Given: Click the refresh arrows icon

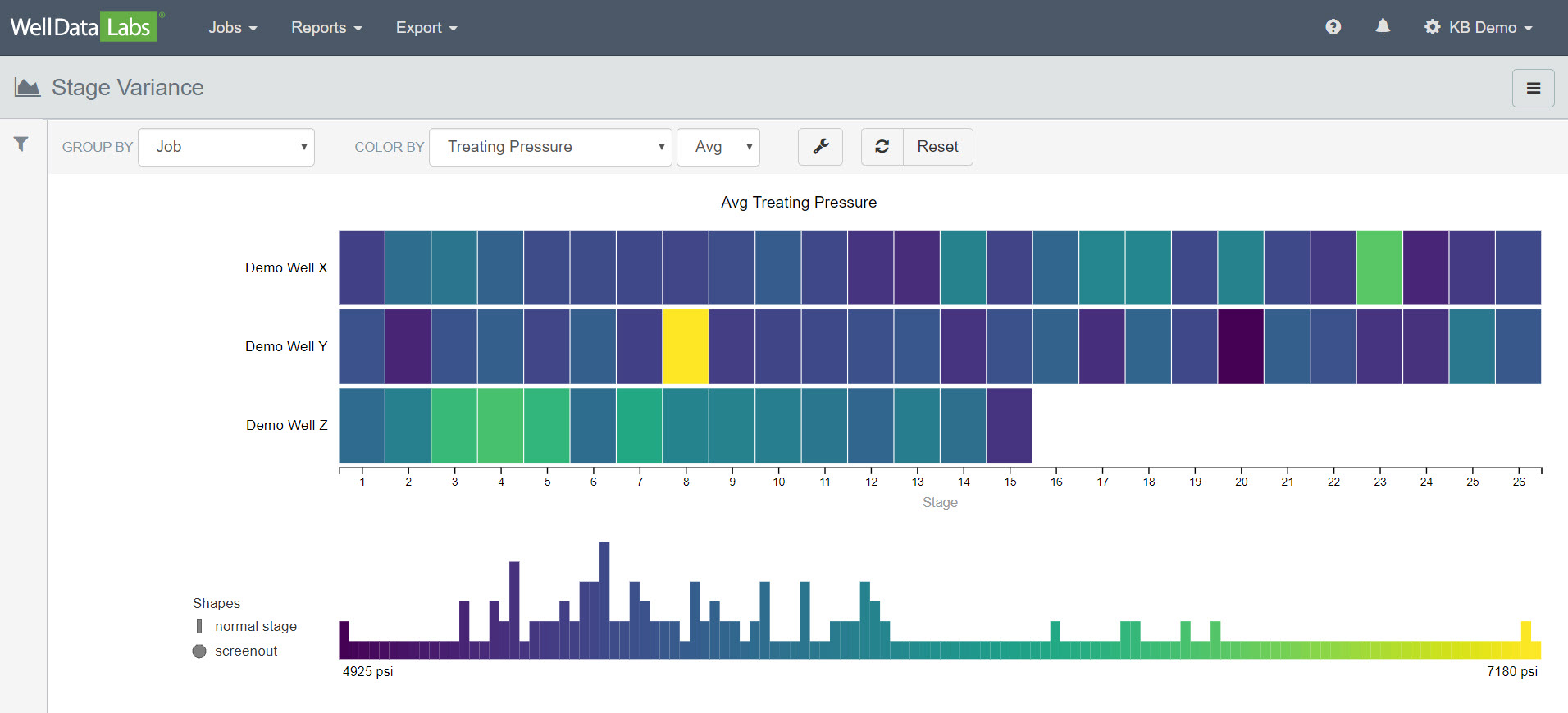Looking at the screenshot, I should (882, 147).
